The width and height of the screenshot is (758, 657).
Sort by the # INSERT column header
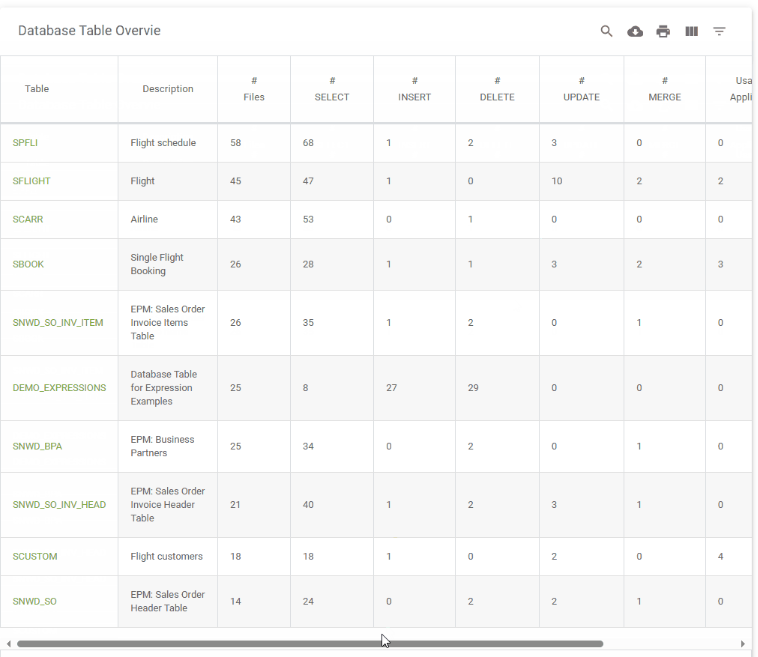pyautogui.click(x=414, y=89)
